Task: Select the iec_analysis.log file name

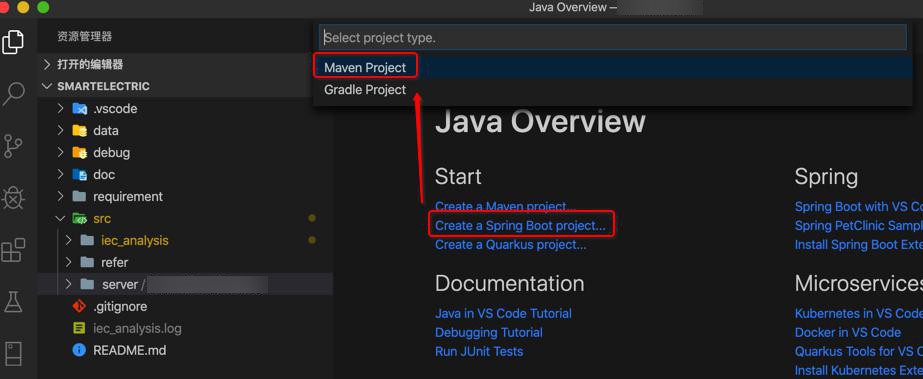Action: click(x=137, y=328)
